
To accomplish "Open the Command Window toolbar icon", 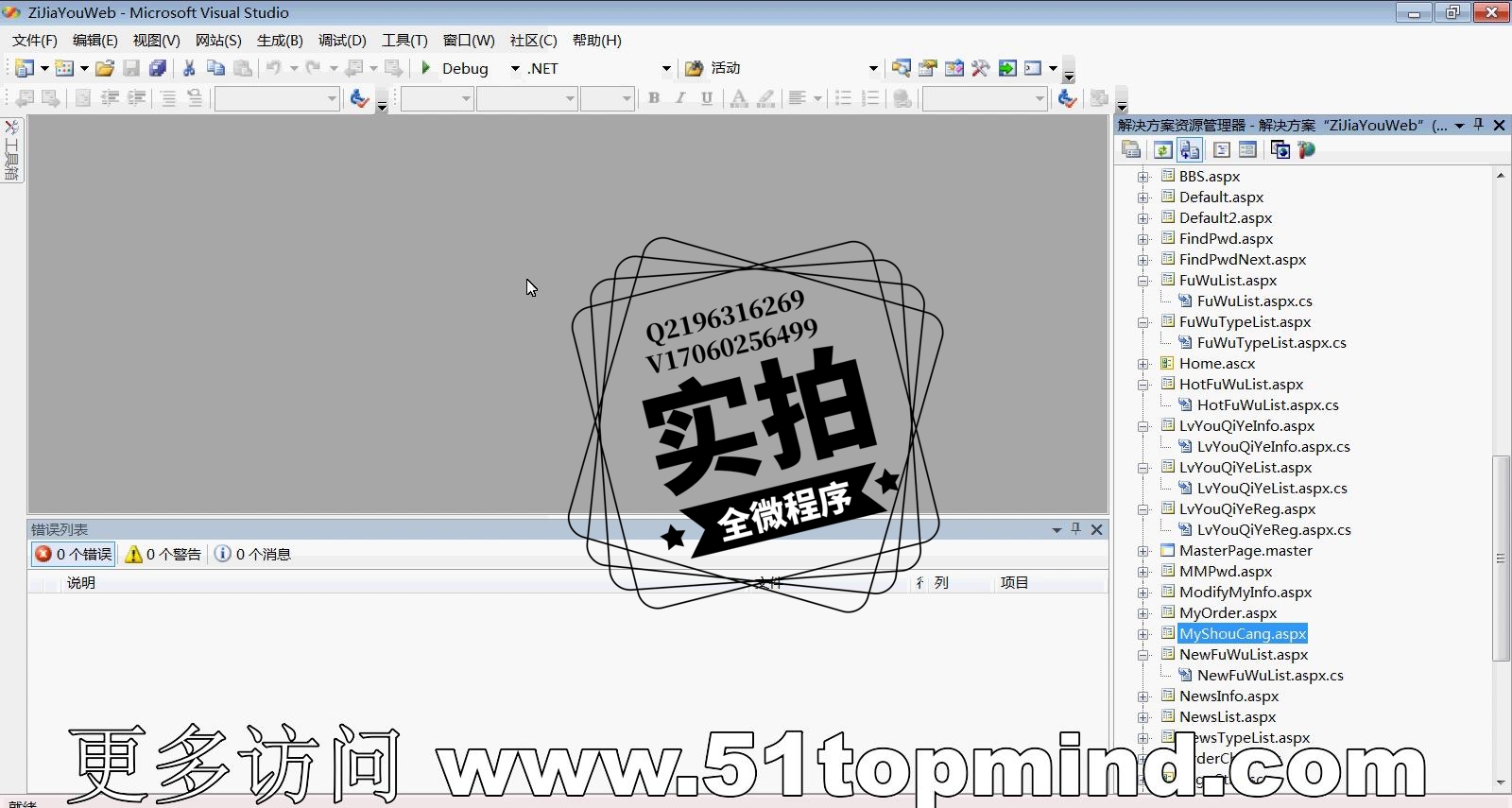I will [x=1033, y=68].
